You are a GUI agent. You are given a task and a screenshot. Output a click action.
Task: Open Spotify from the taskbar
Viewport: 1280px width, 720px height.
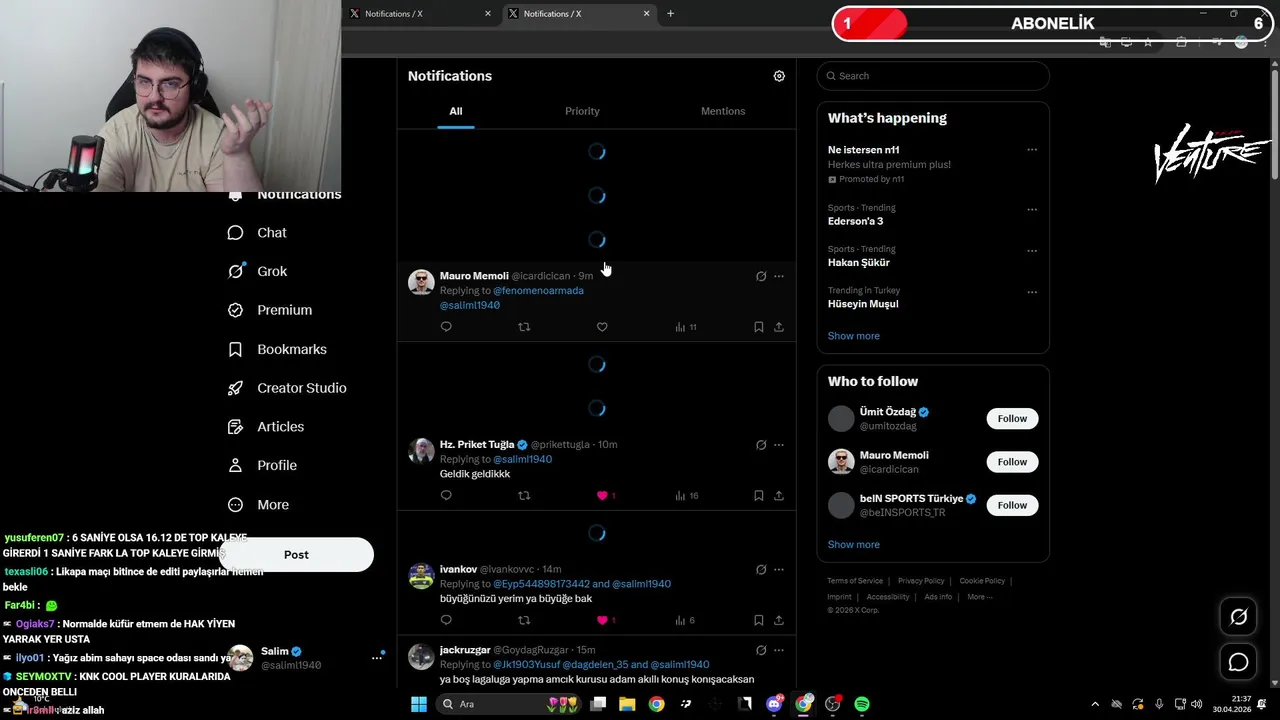862,704
